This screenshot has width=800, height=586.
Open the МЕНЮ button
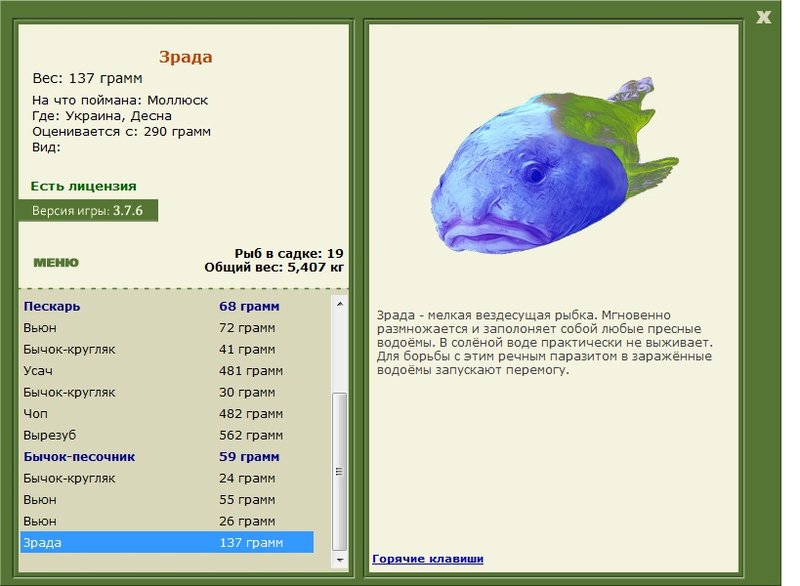56,262
